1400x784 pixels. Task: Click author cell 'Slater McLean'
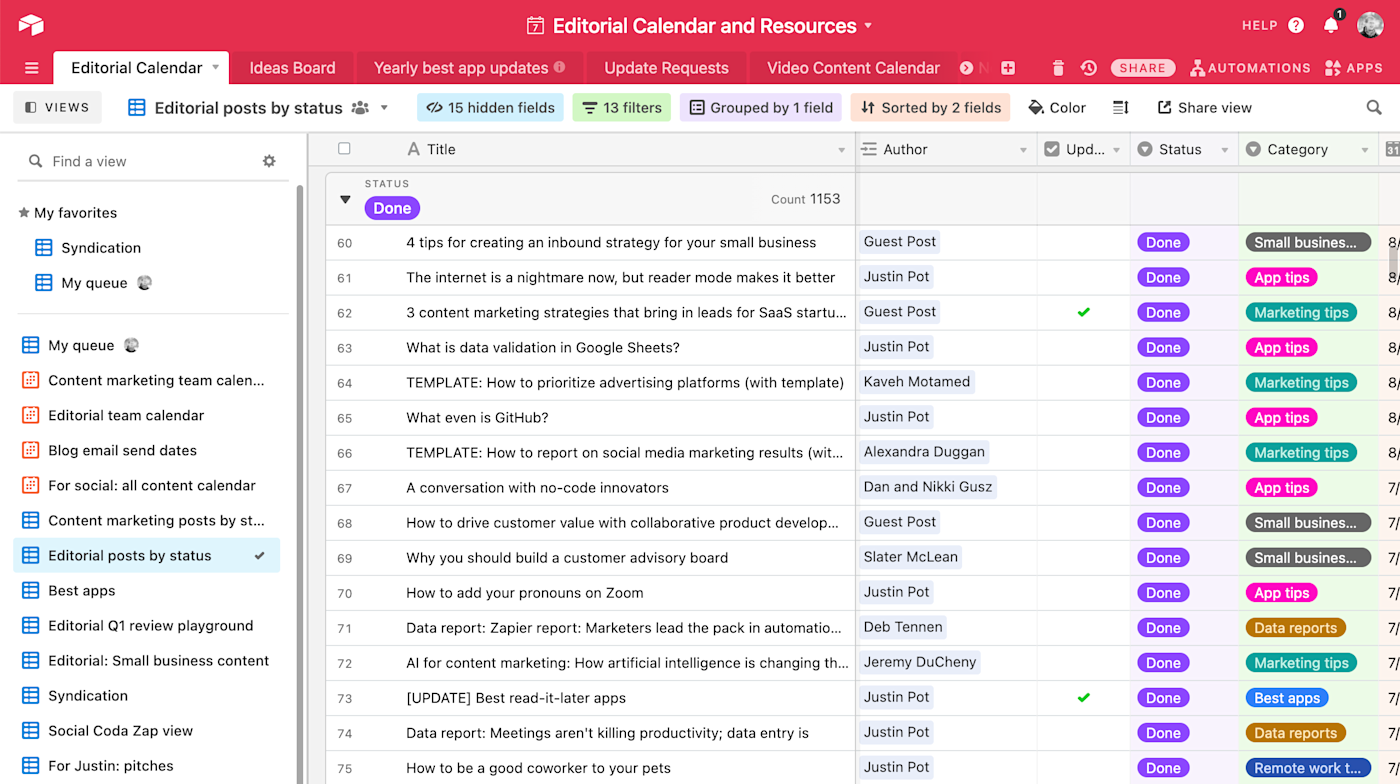910,557
